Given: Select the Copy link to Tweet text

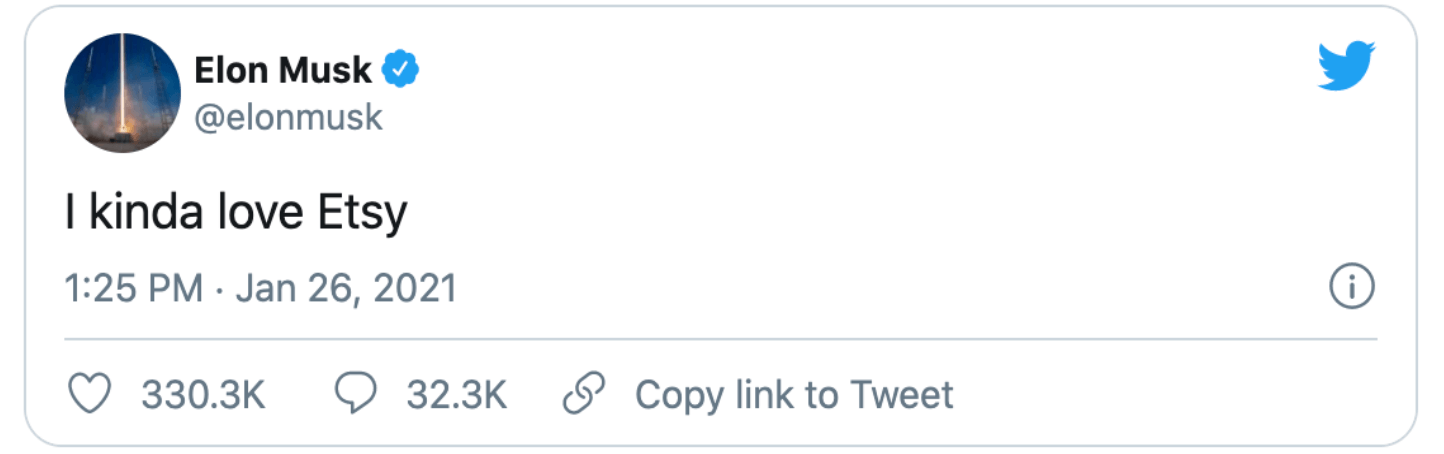Looking at the screenshot, I should click(x=794, y=395).
